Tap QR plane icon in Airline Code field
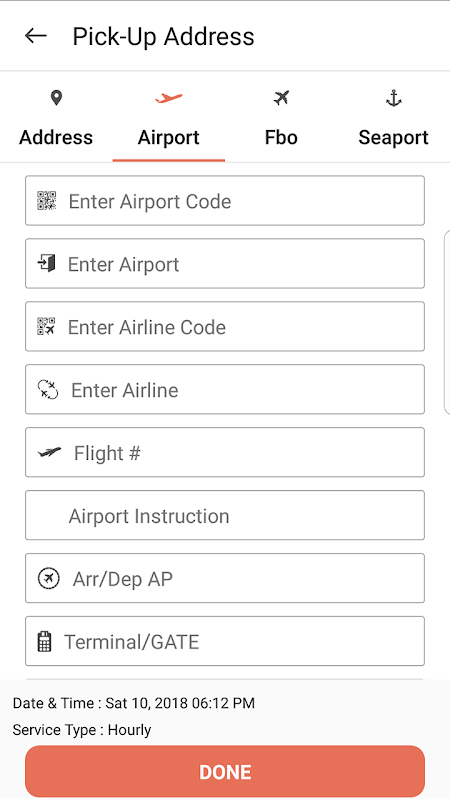The width and height of the screenshot is (450, 800). click(46, 327)
